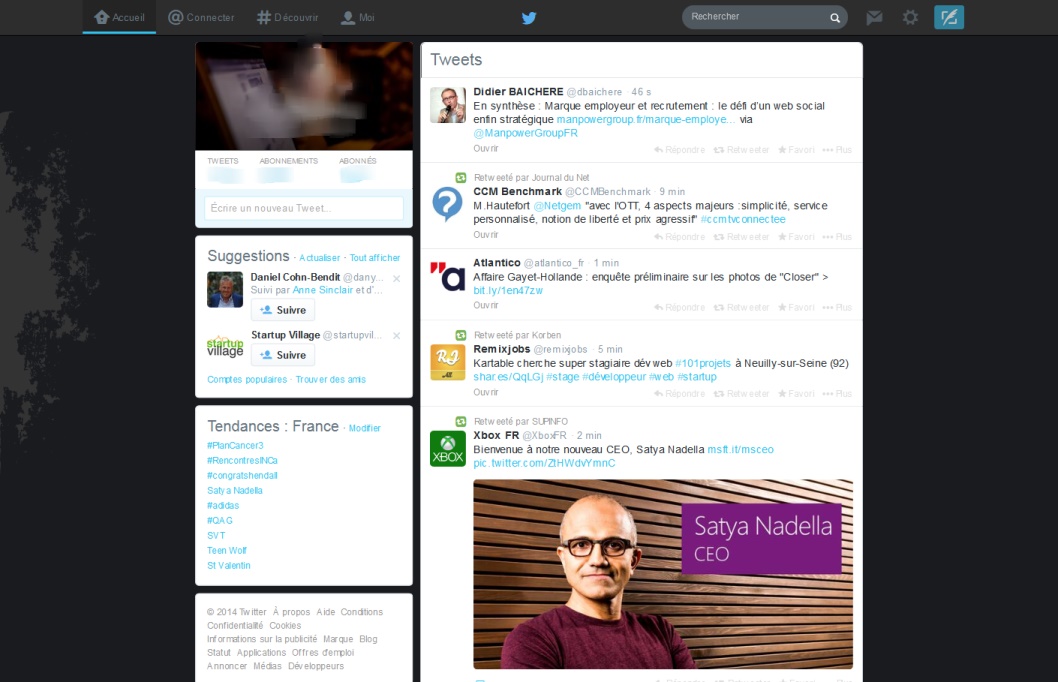
Task: Open direct messages envelope icon
Action: point(874,18)
